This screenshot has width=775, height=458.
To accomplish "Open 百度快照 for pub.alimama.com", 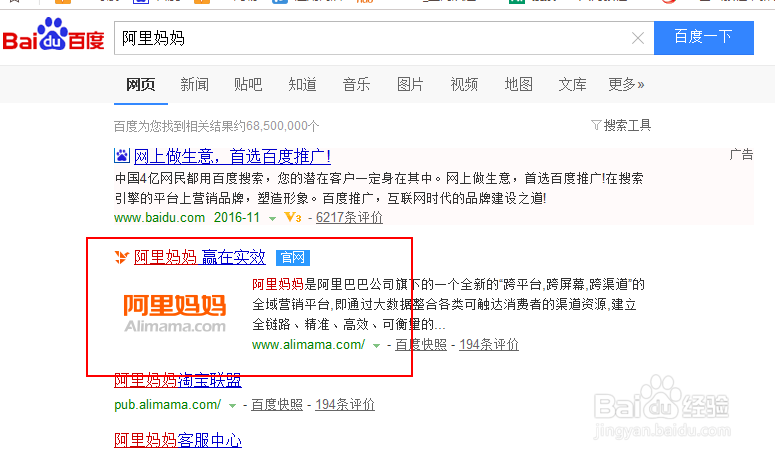I will [277, 405].
